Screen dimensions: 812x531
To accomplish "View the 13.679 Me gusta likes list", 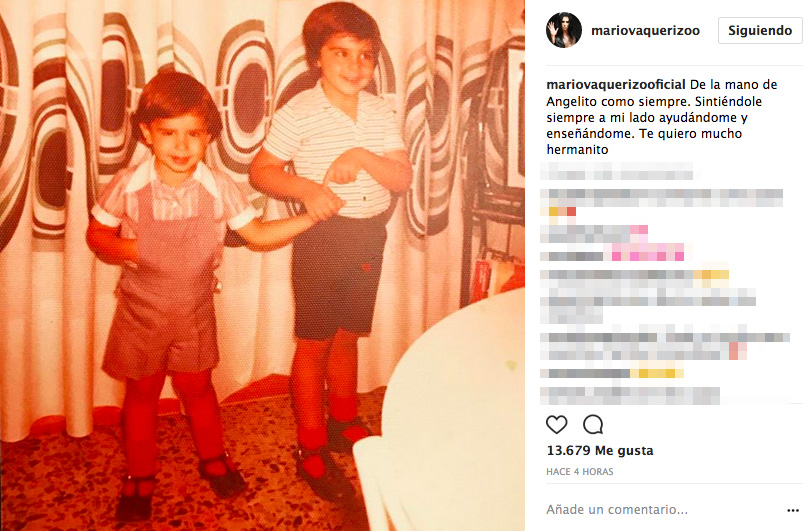I will click(600, 450).
